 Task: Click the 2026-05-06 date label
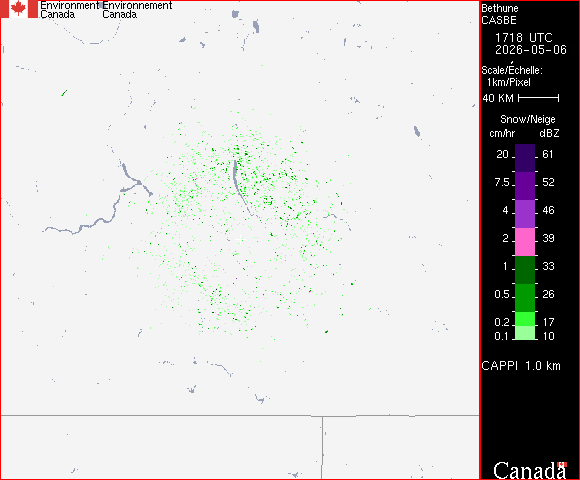[x=531, y=50]
